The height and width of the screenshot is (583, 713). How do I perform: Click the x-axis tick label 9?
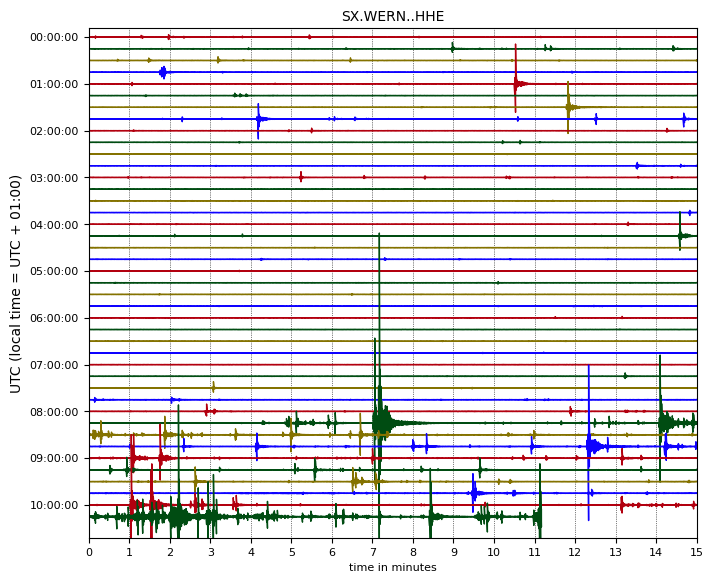[x=454, y=553]
